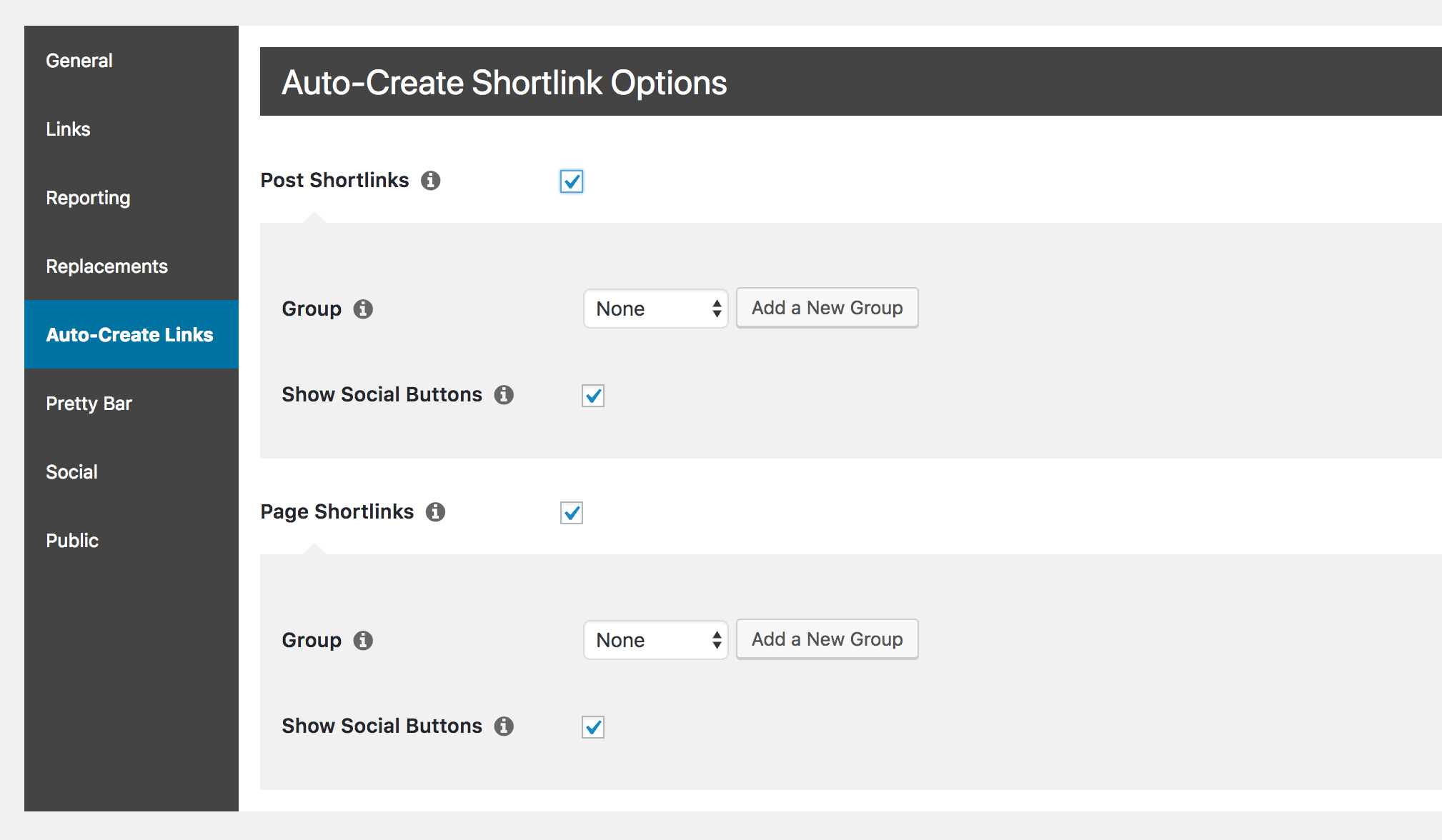Screen dimensions: 1442x840
Task: Click Add a New Group for Page Shortlinks
Action: pos(827,639)
